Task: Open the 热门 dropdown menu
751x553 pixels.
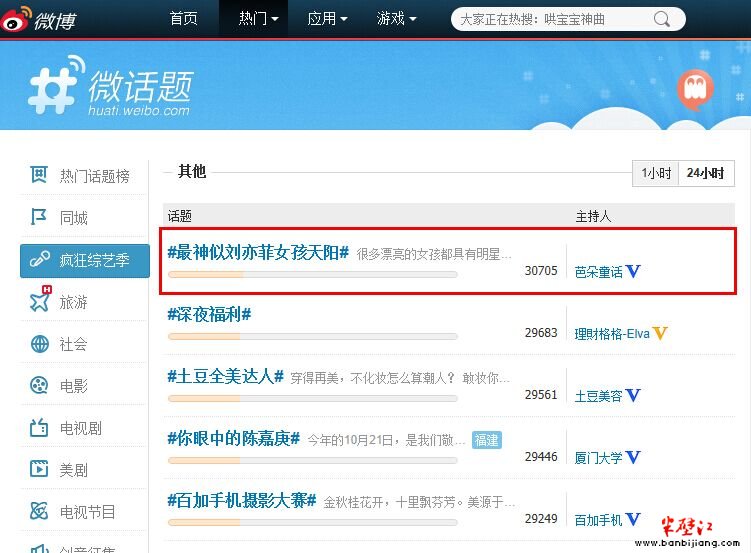Action: tap(258, 19)
